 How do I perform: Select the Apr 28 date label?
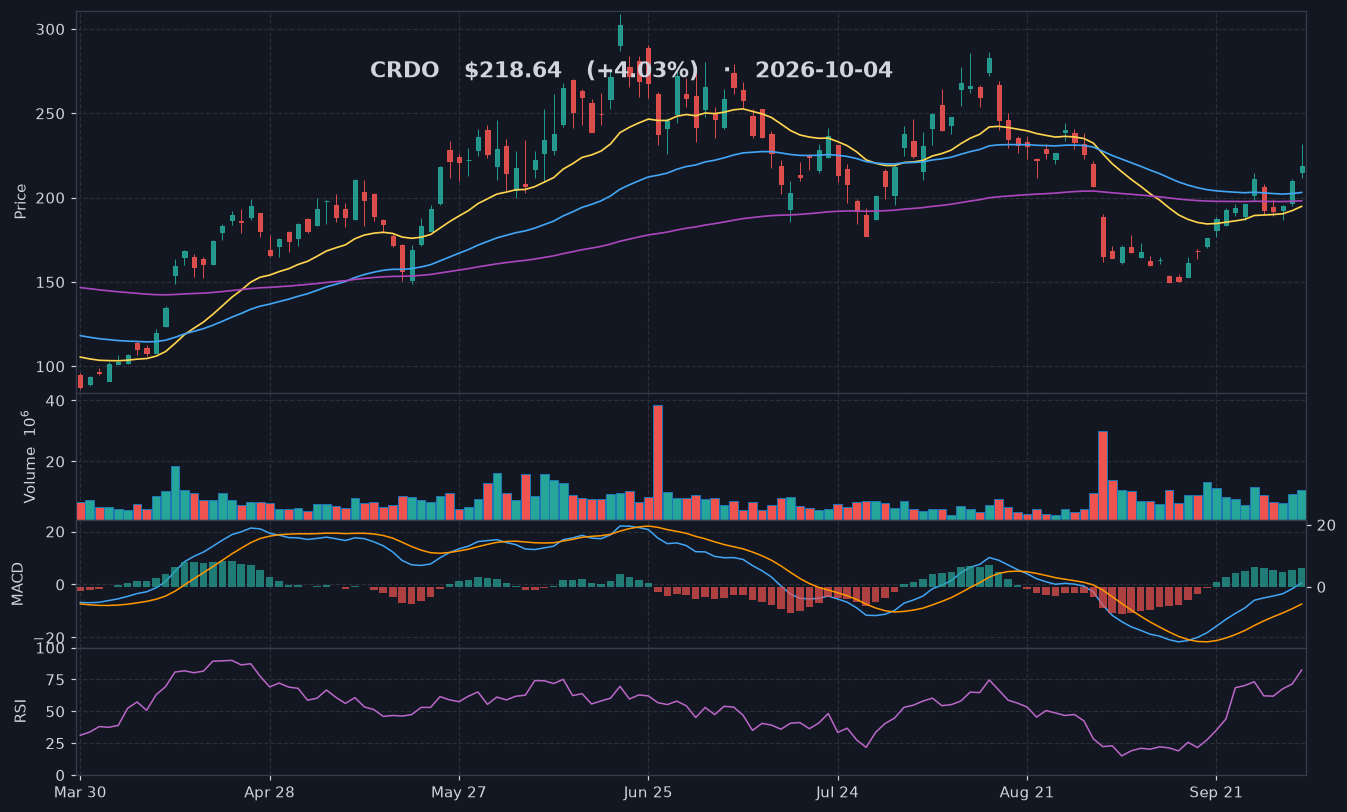click(x=270, y=794)
